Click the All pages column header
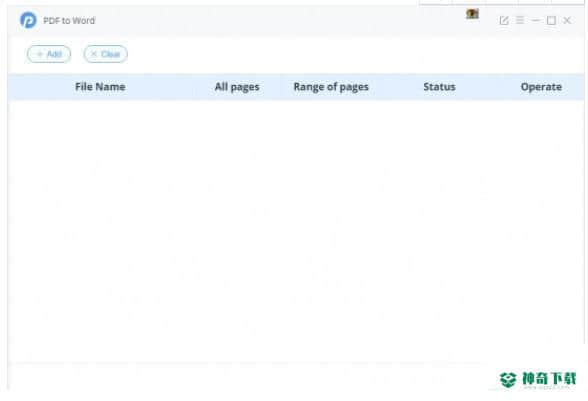588x401 pixels. [x=237, y=87]
